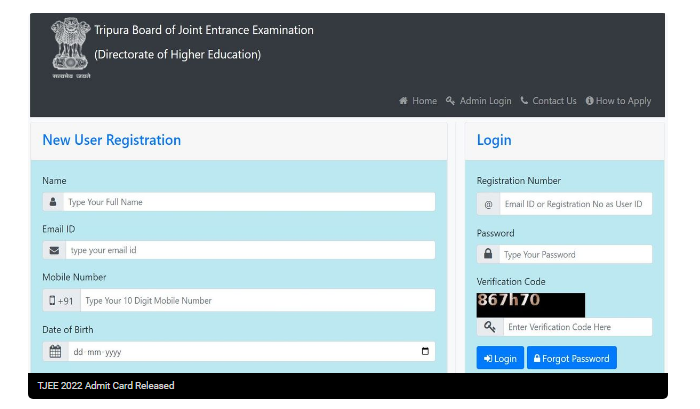Click the @ icon beside Registration Number
The image size is (700, 409).
tap(488, 204)
